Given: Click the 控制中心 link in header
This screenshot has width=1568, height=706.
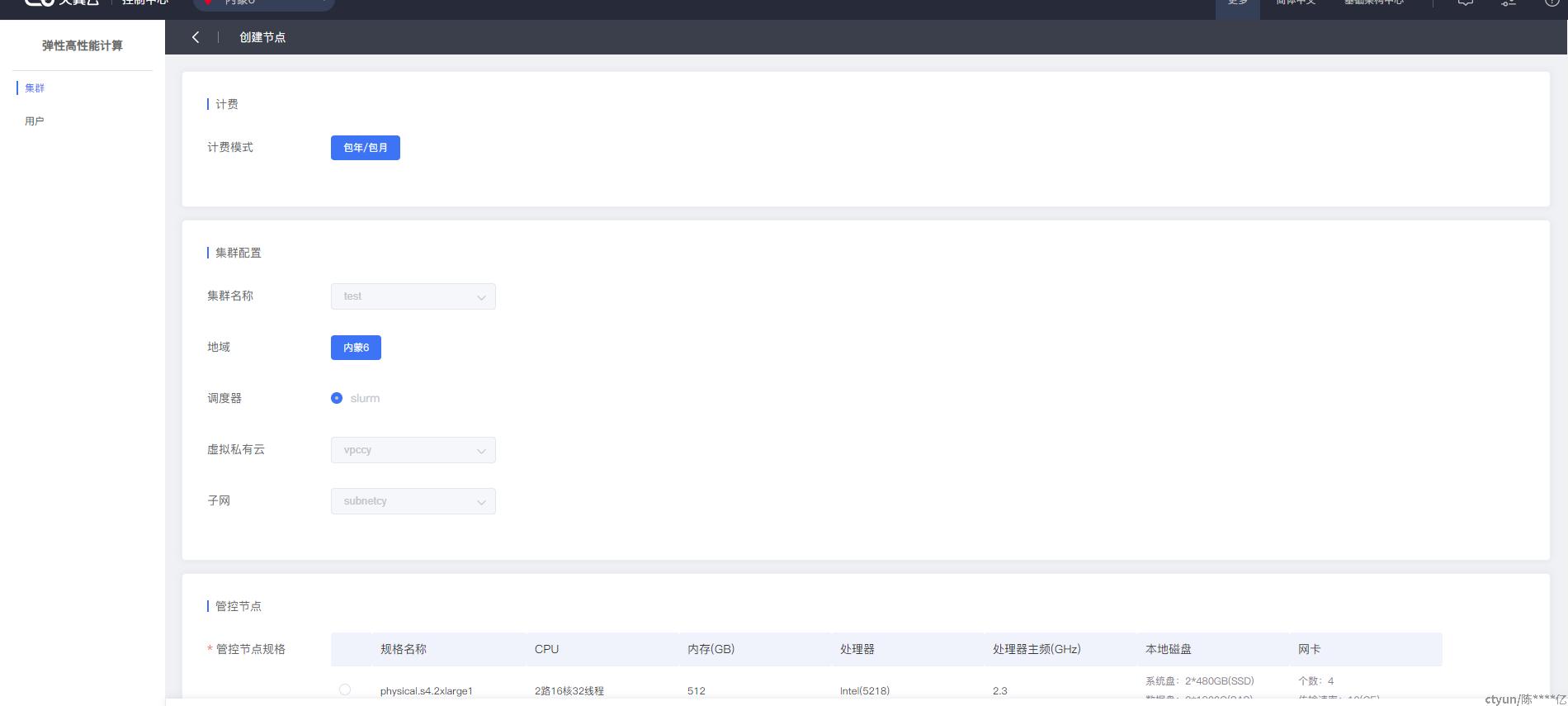Looking at the screenshot, I should 145,3.
